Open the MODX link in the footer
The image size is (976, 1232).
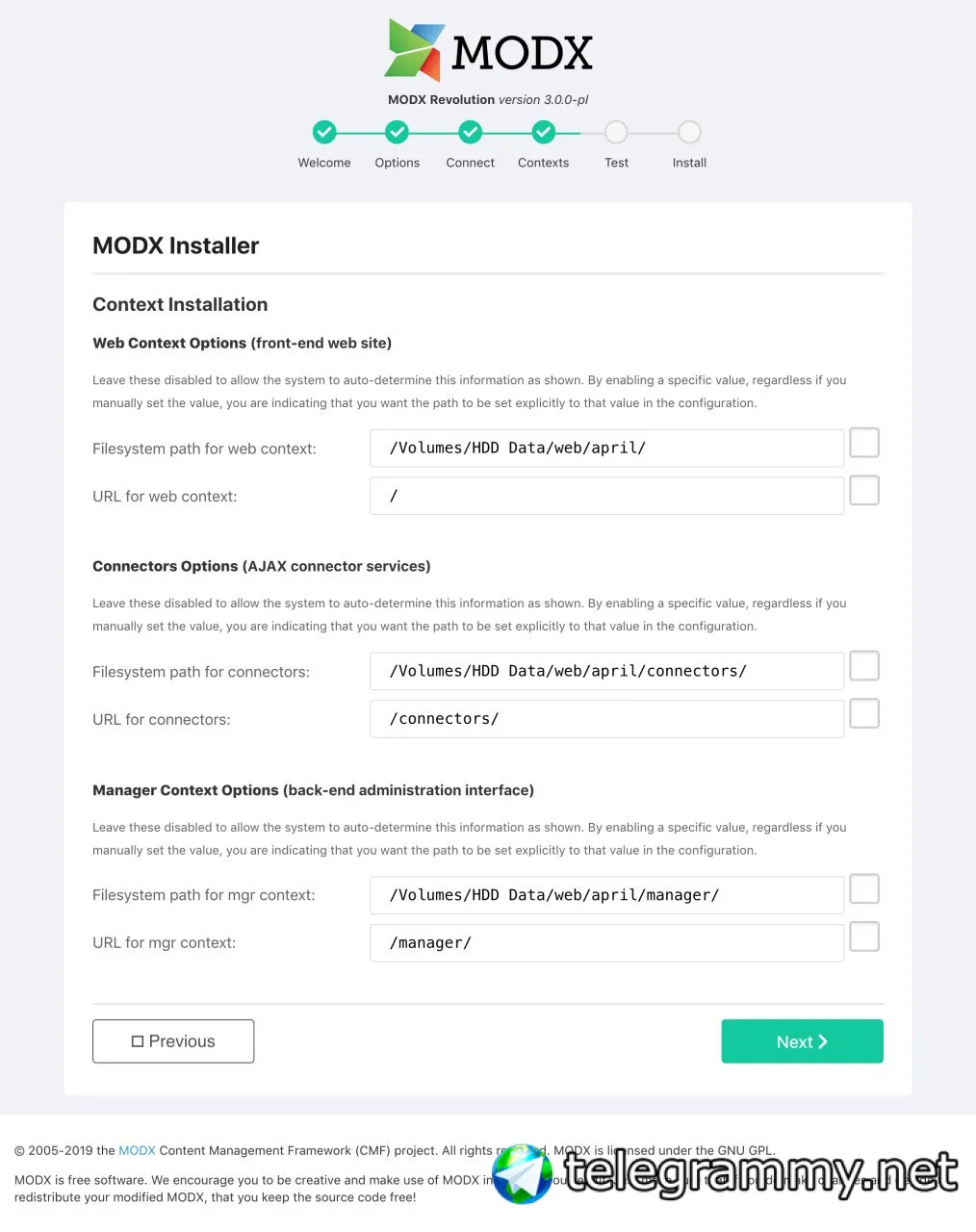[x=137, y=1150]
